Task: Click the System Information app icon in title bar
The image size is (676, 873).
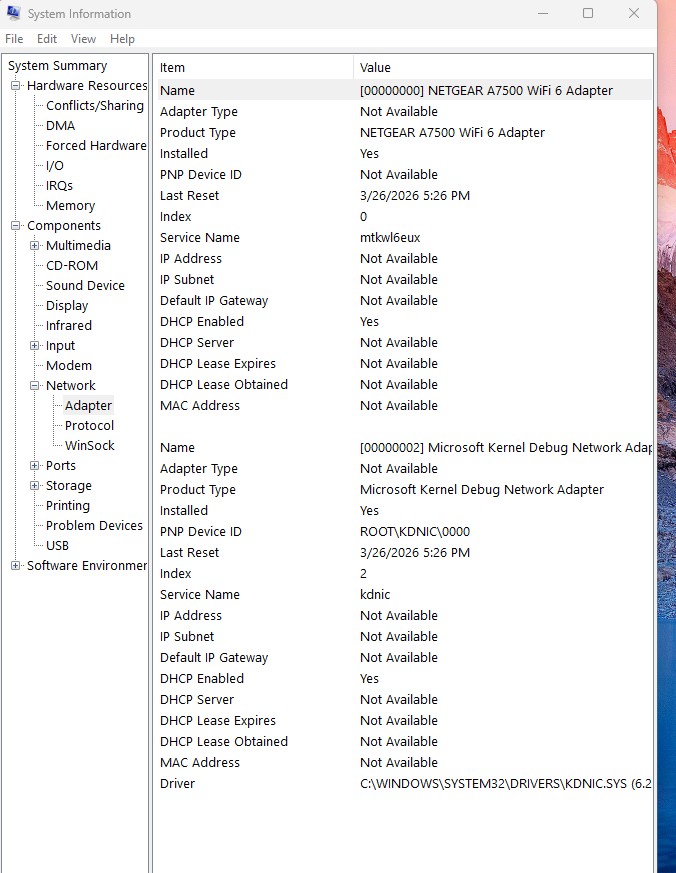Action: point(13,13)
